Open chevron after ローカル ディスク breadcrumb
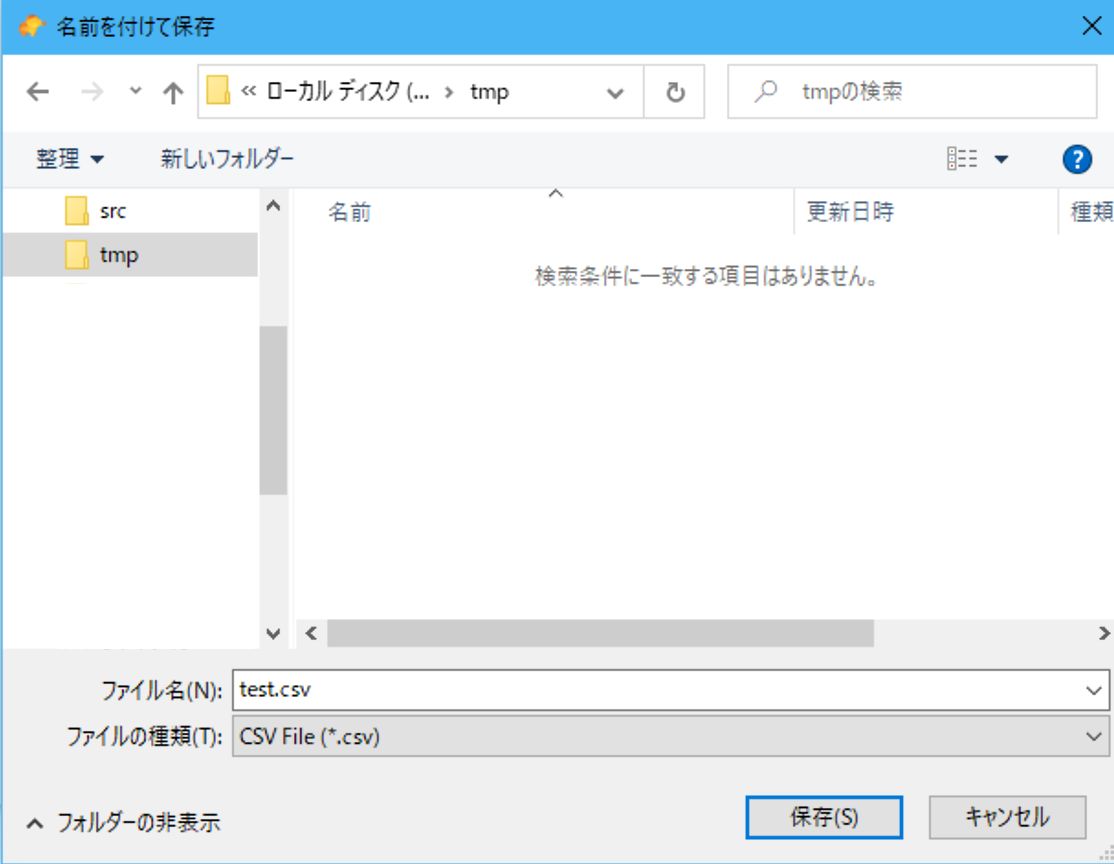This screenshot has width=1114, height=864. tap(449, 92)
